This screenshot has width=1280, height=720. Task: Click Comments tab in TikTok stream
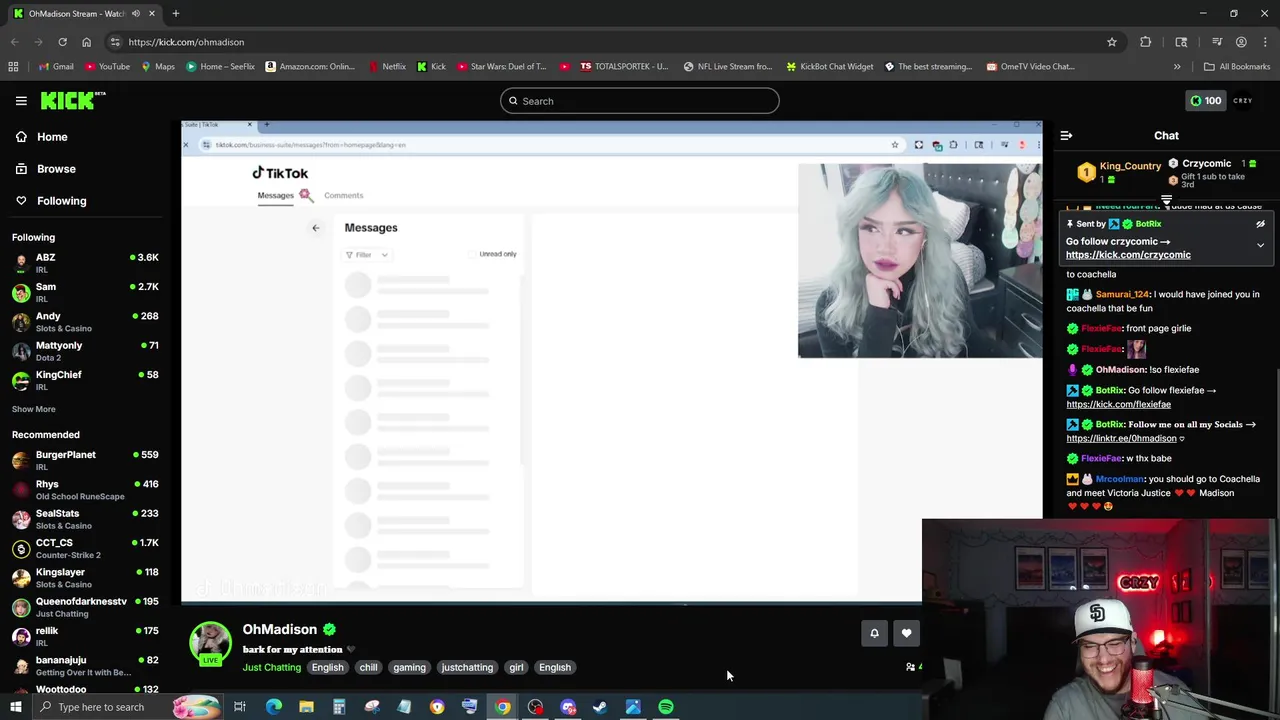coord(343,196)
